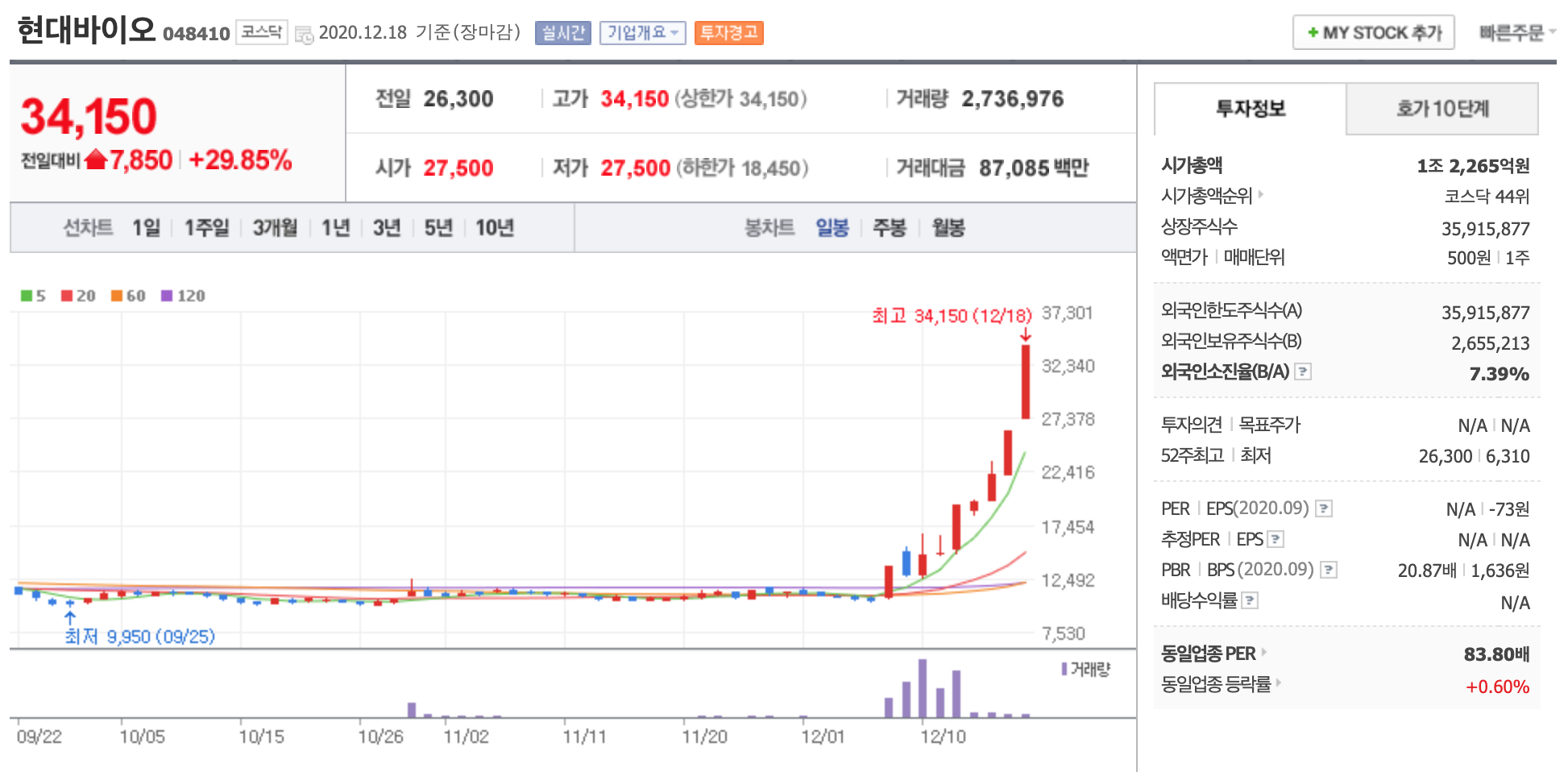Click 최고 34,150 (12/18) chart marker
1568x772 pixels.
point(952,316)
